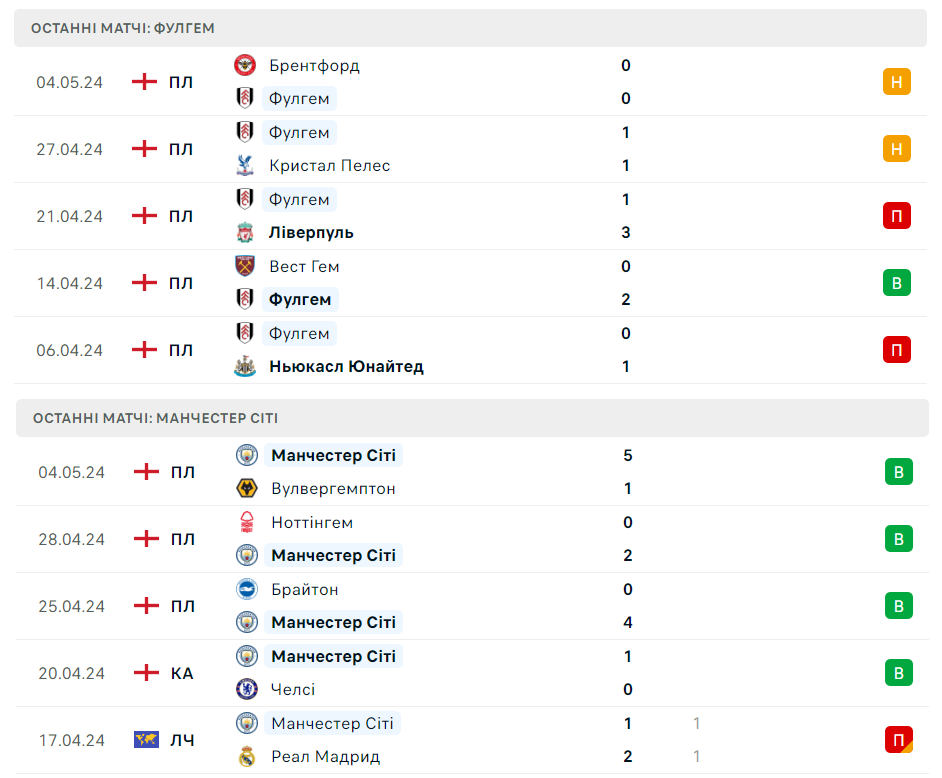
Task: Click П badge for Real Madrid match
Action: (899, 740)
